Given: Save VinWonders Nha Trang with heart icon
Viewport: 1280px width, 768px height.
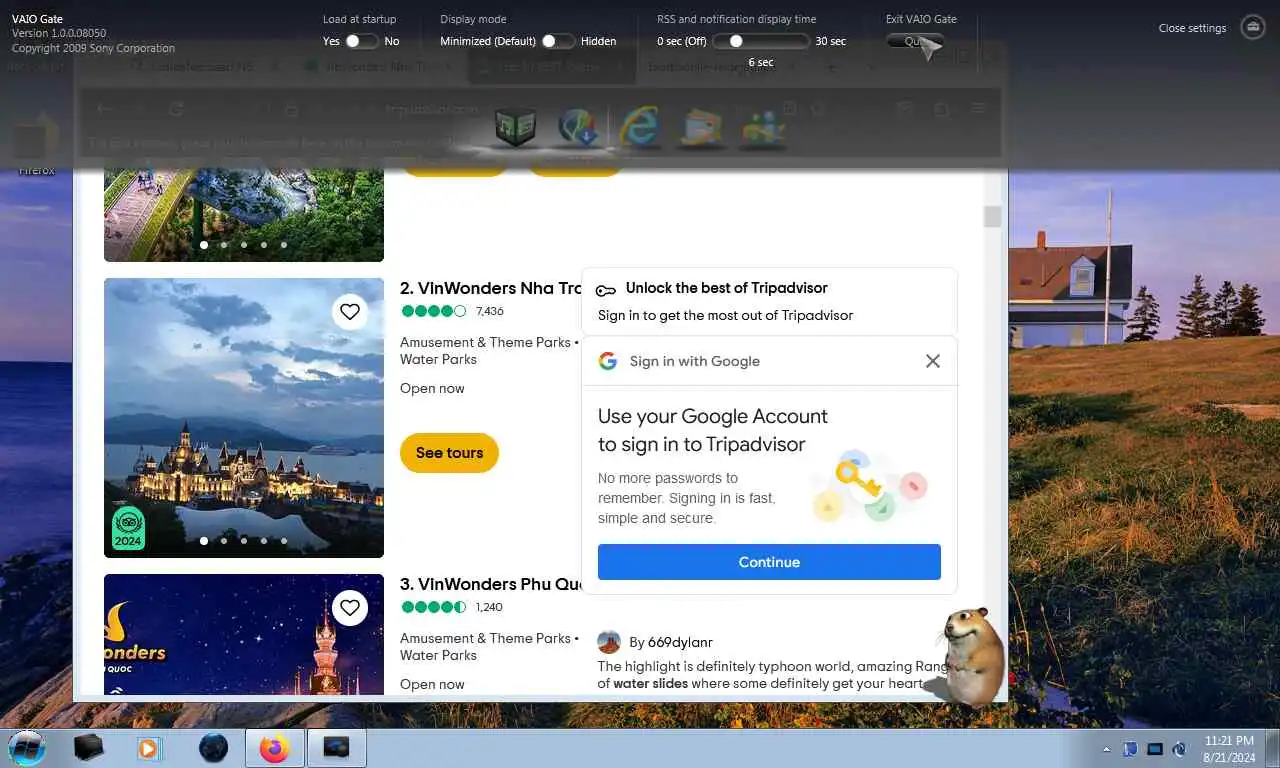Looking at the screenshot, I should click(x=349, y=312).
